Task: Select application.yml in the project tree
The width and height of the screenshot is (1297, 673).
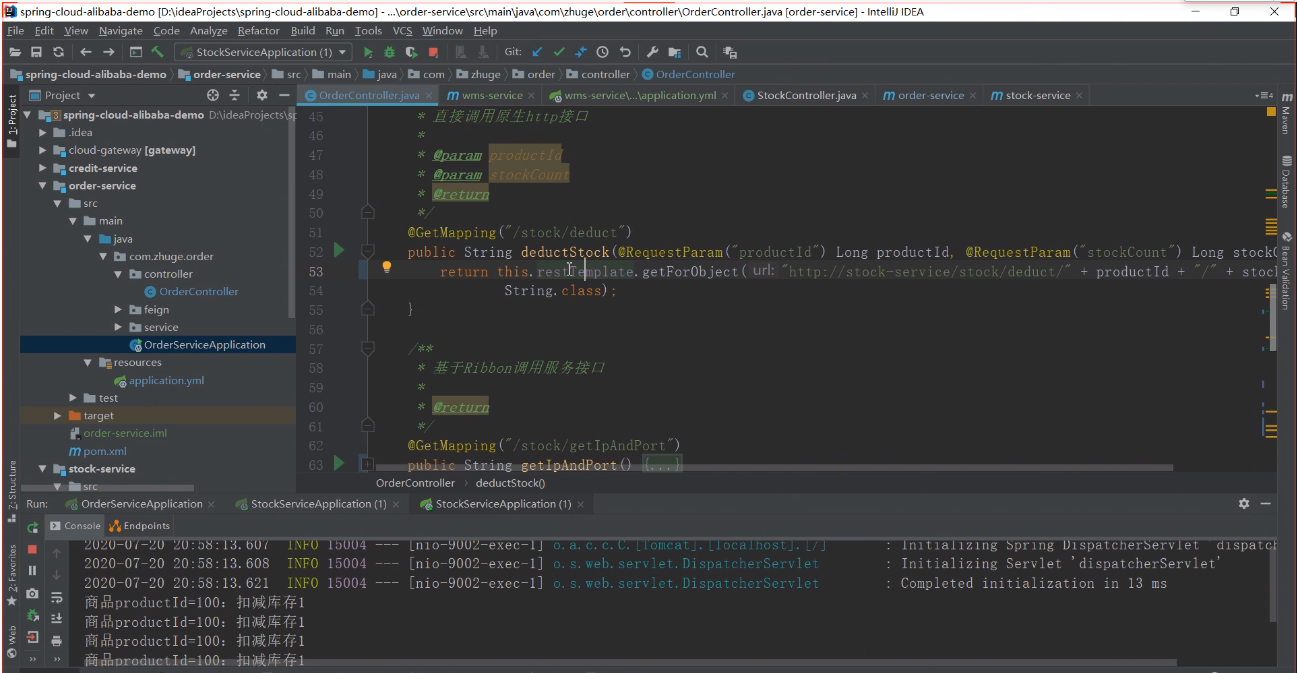Action: click(x=157, y=380)
